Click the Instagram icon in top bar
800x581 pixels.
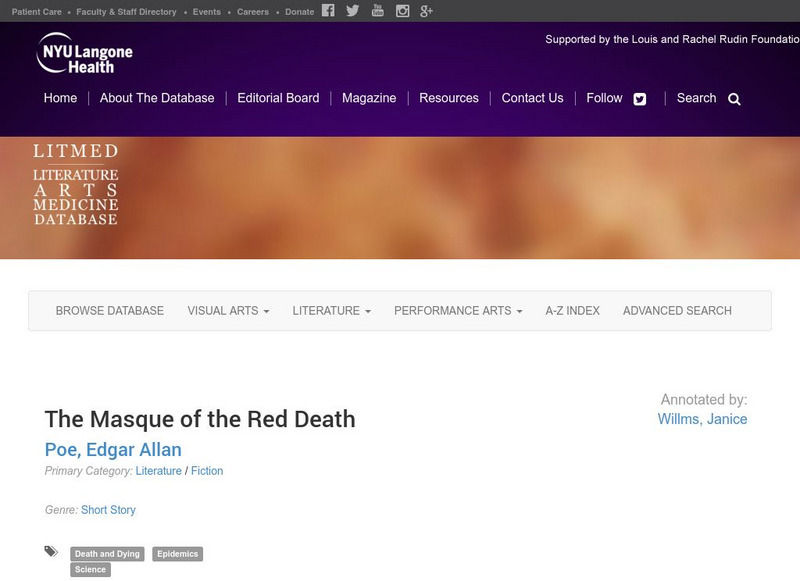pos(402,11)
